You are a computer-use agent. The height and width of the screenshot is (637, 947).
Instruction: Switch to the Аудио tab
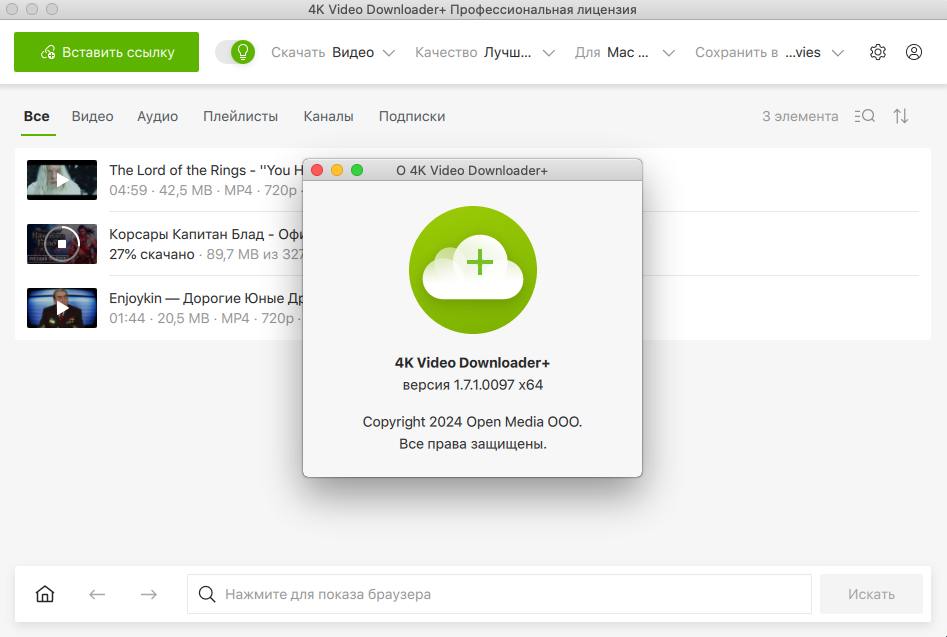(158, 116)
